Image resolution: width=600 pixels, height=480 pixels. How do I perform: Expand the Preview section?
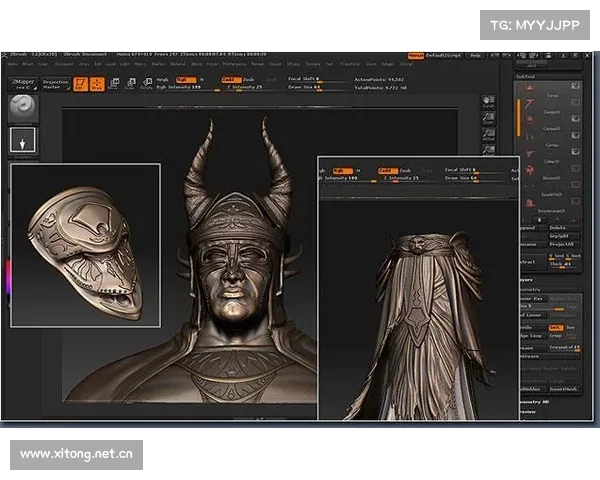[528, 412]
